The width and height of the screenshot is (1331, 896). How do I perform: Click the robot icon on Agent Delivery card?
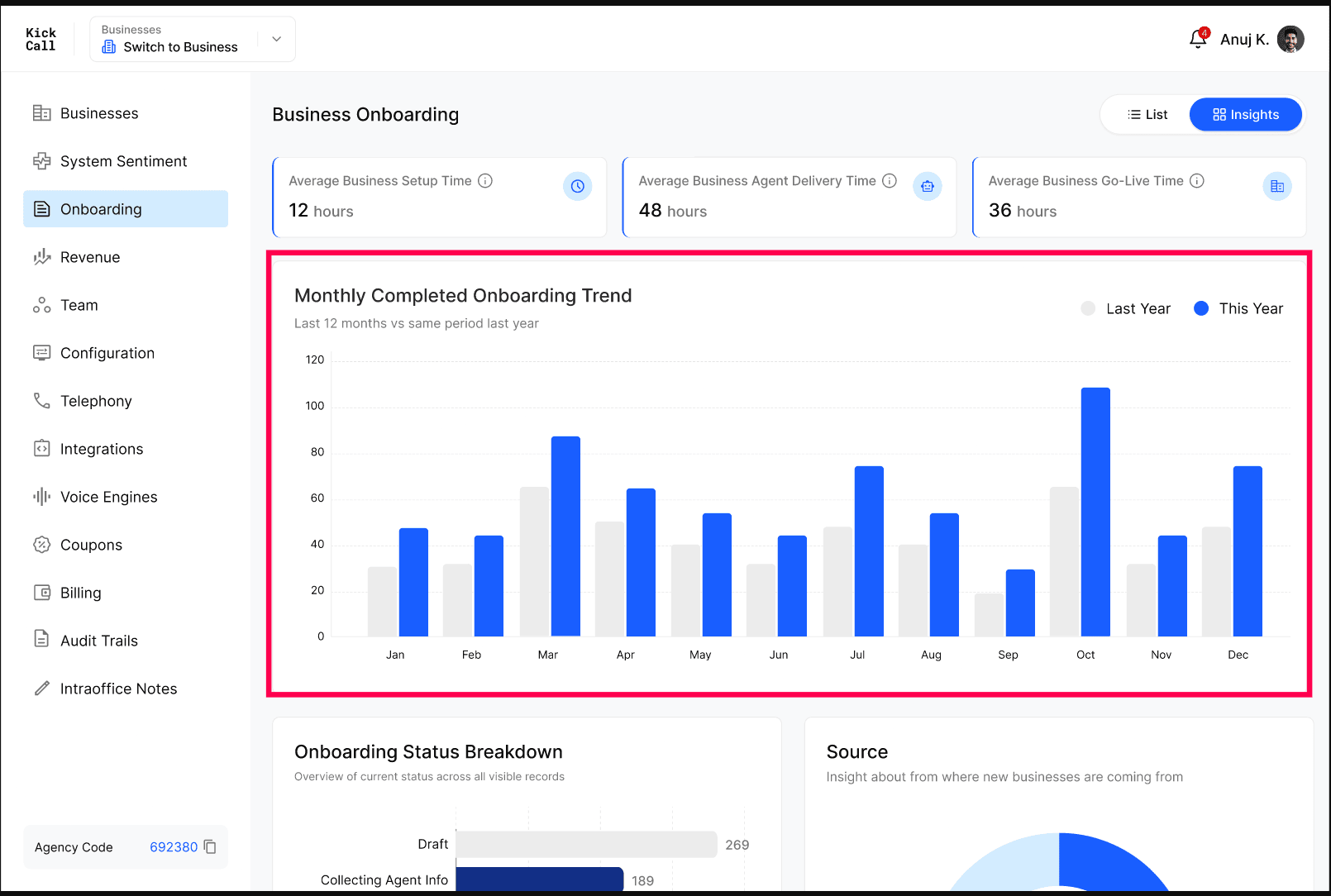927,187
